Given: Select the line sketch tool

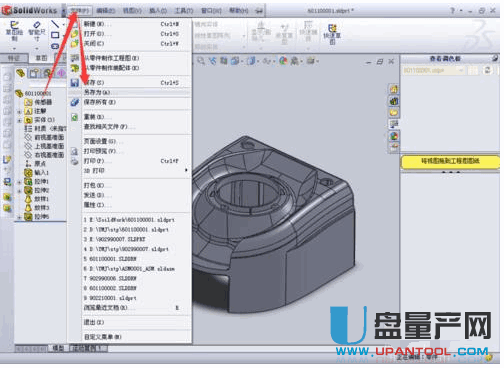Looking at the screenshot, I should tap(55, 24).
